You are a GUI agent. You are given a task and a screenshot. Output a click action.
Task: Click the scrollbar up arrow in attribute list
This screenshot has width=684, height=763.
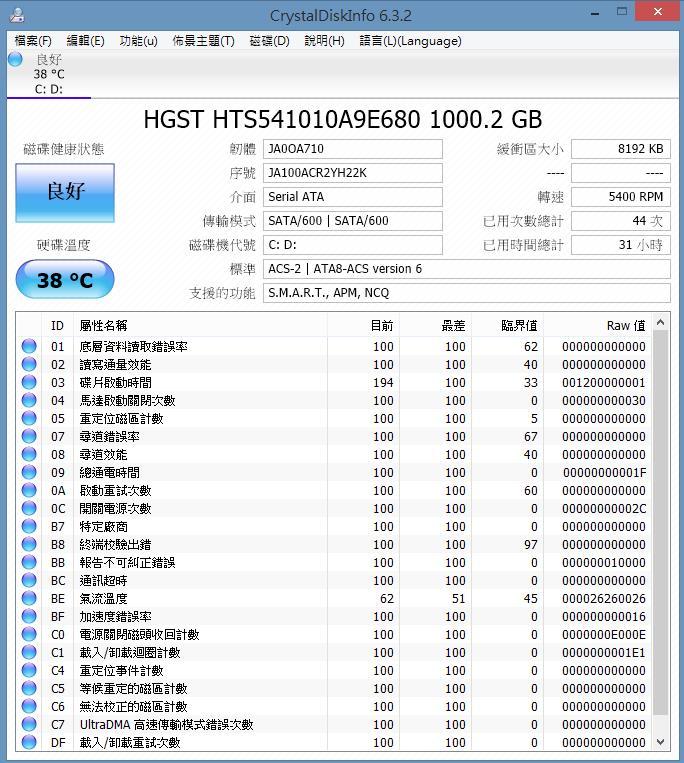660,322
